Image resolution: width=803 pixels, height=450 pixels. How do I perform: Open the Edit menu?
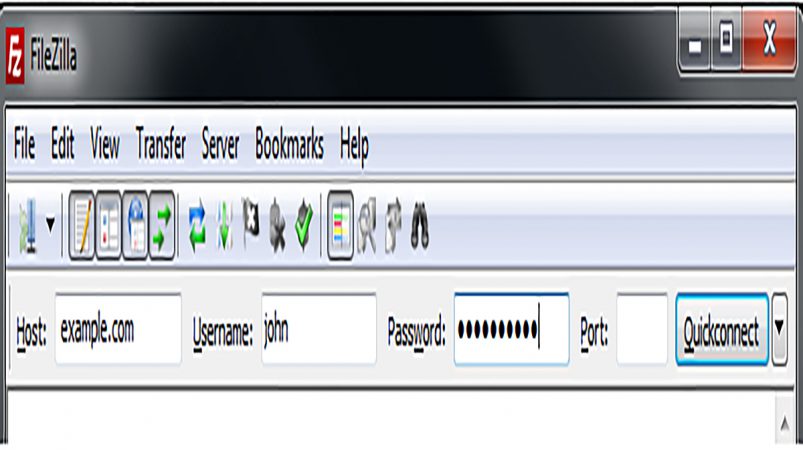coord(62,144)
